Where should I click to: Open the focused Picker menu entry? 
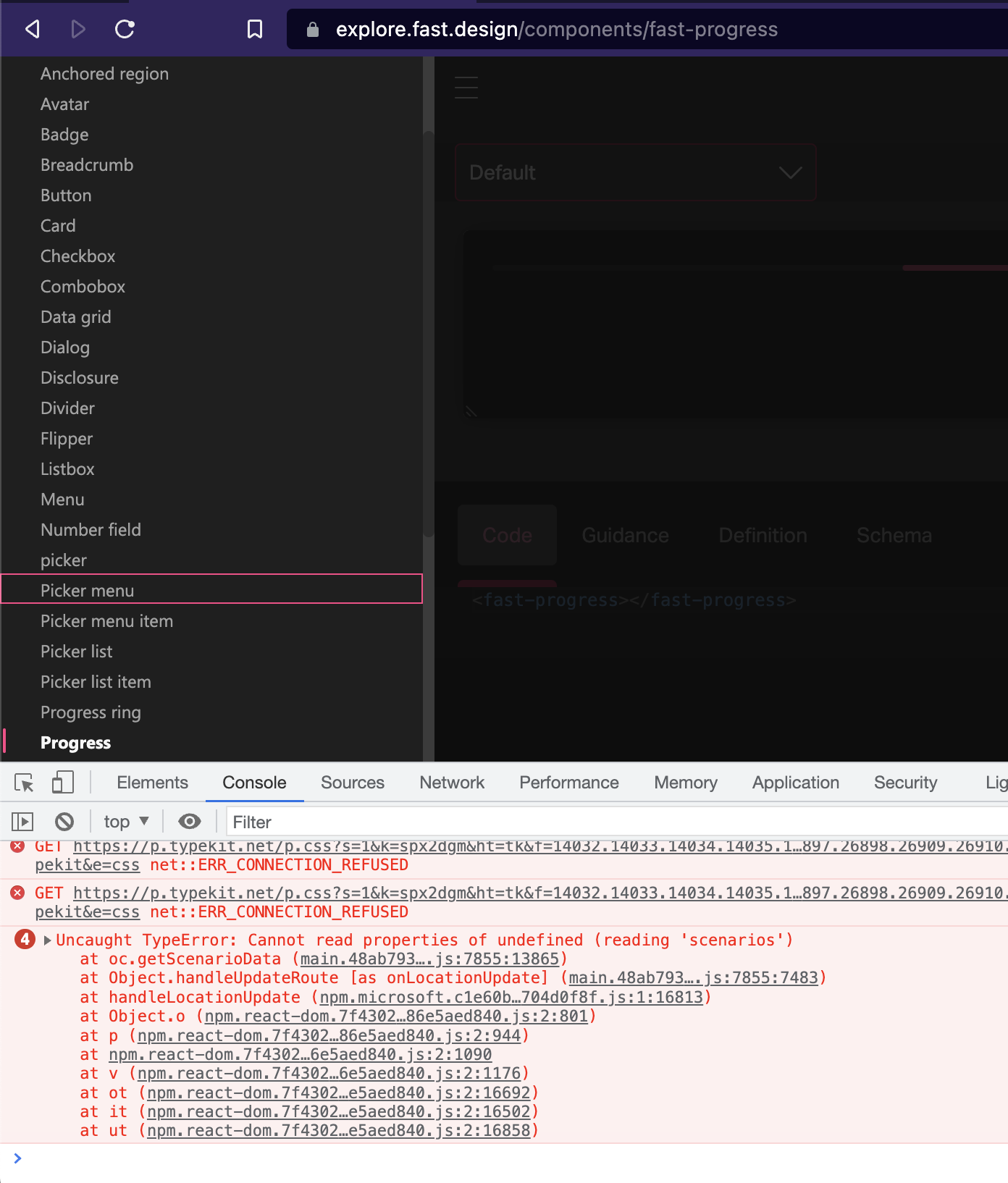pos(211,589)
